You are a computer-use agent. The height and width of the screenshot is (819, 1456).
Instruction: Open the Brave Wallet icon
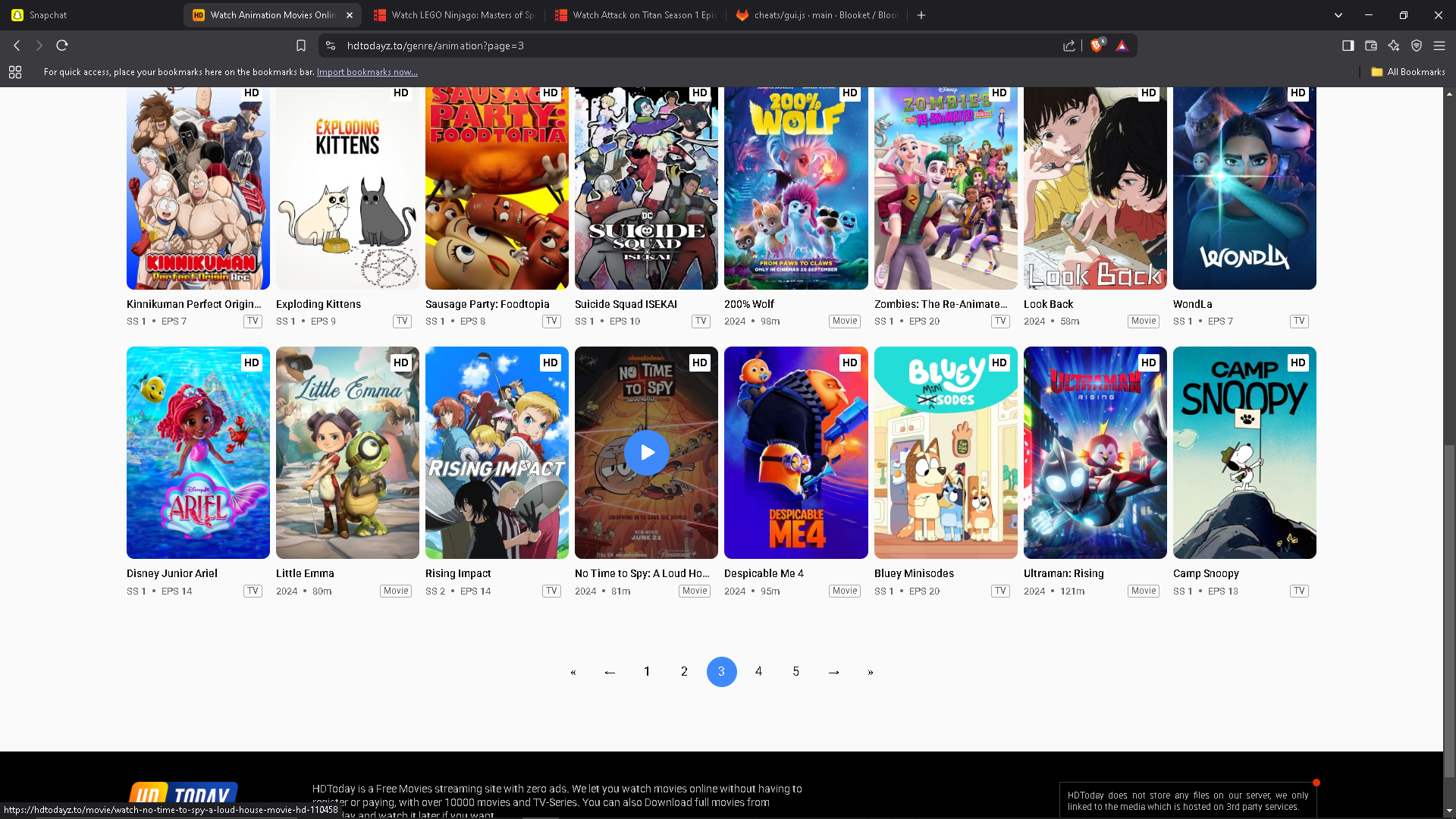[x=1370, y=45]
